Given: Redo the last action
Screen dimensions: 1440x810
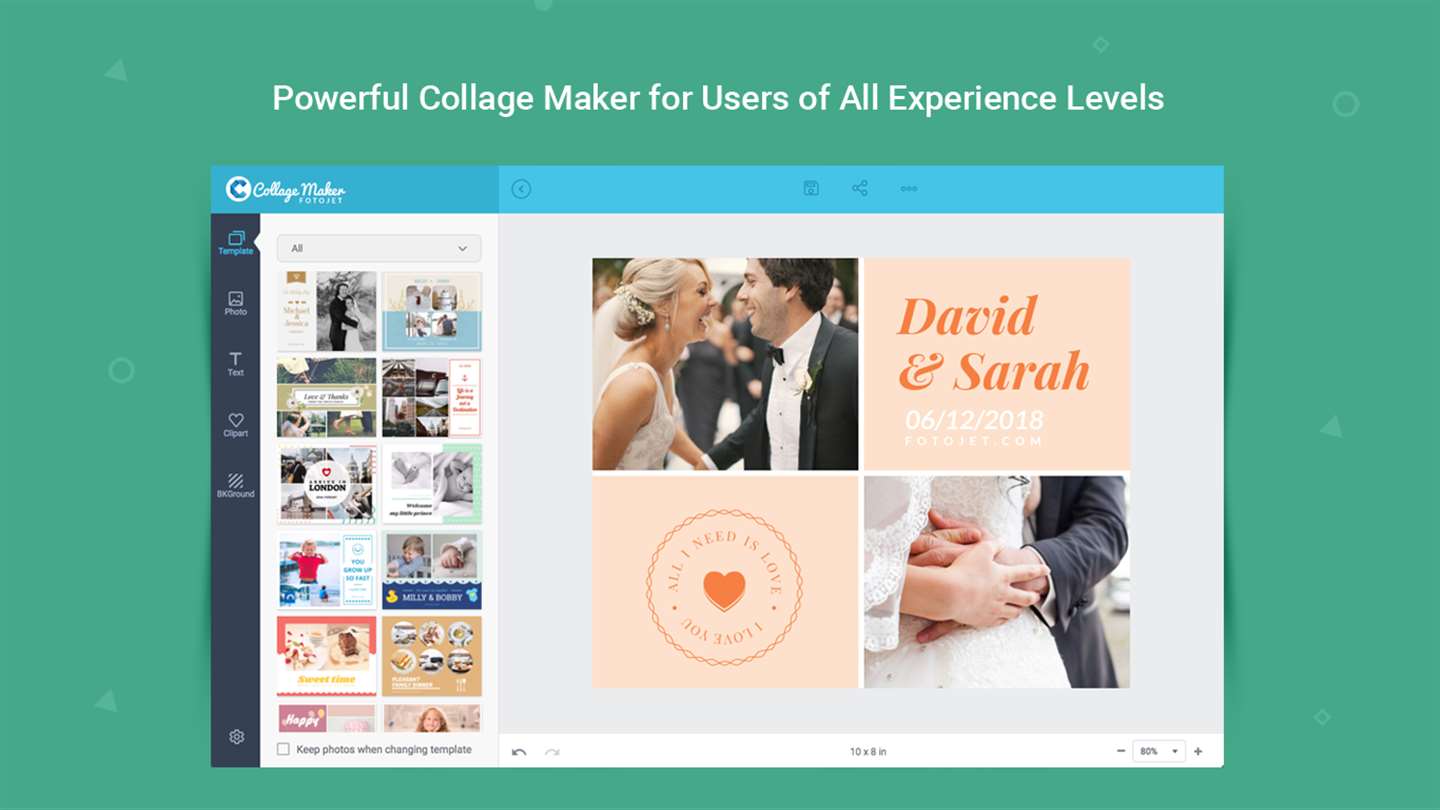Looking at the screenshot, I should (x=552, y=752).
